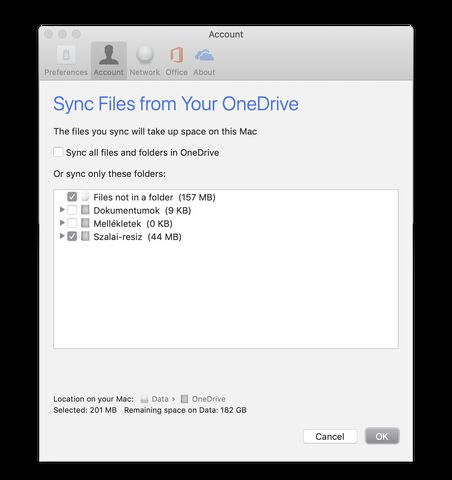The height and width of the screenshot is (480, 452).
Task: Switch to the About tab label
Action: [x=204, y=72]
